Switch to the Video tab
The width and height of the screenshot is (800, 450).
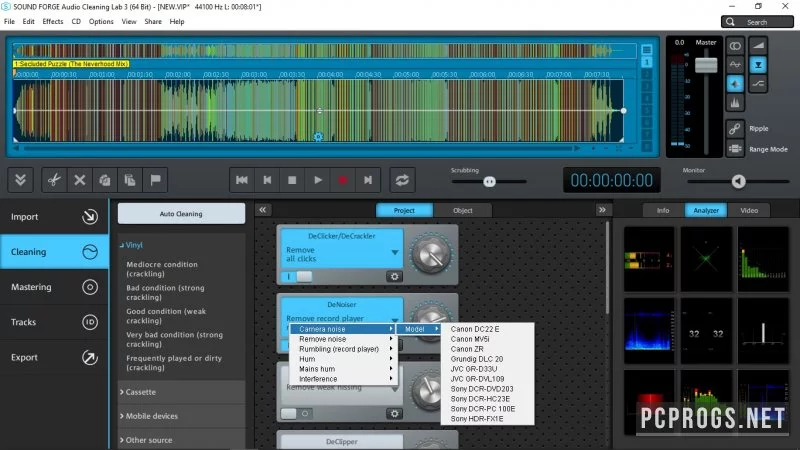pyautogui.click(x=749, y=210)
